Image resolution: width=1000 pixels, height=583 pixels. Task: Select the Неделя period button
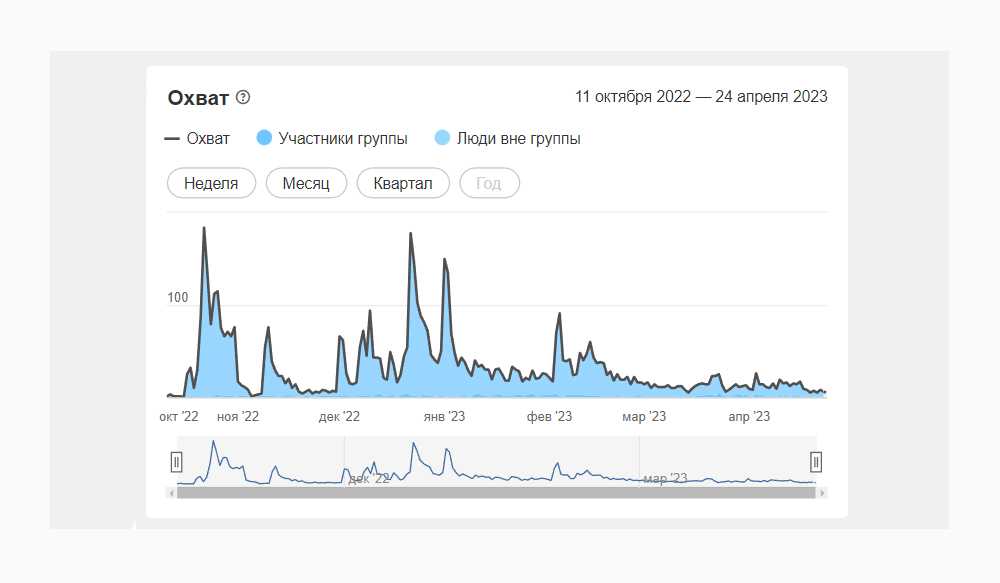click(x=210, y=183)
